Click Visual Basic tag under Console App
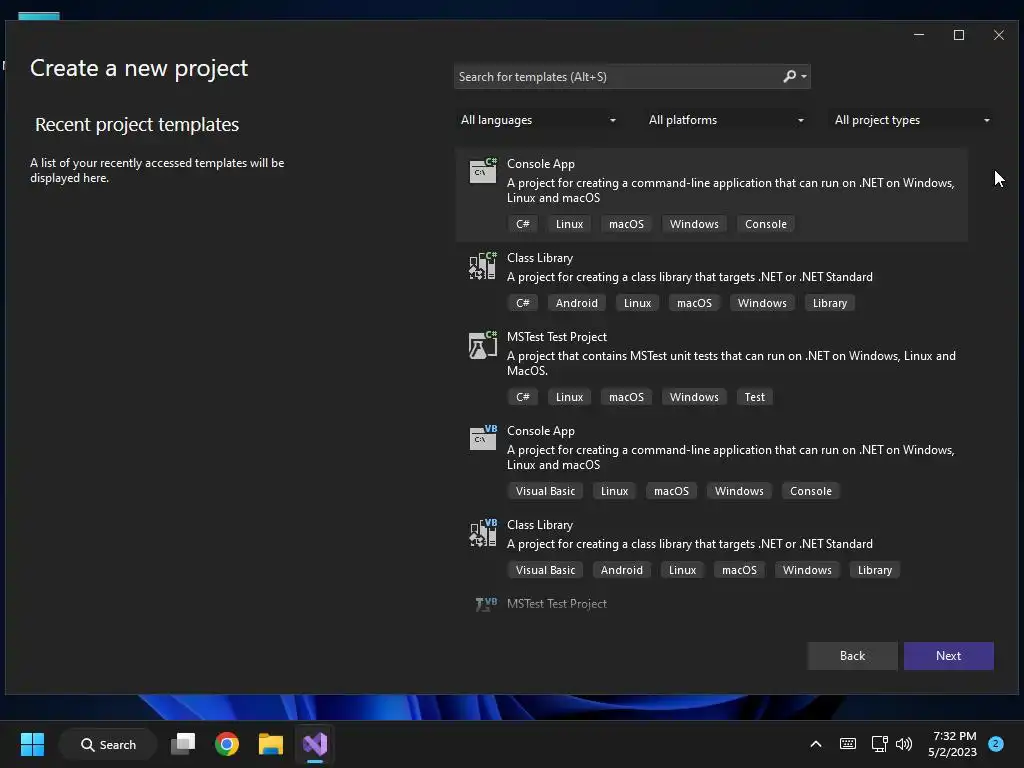The width and height of the screenshot is (1024, 768). coord(545,491)
